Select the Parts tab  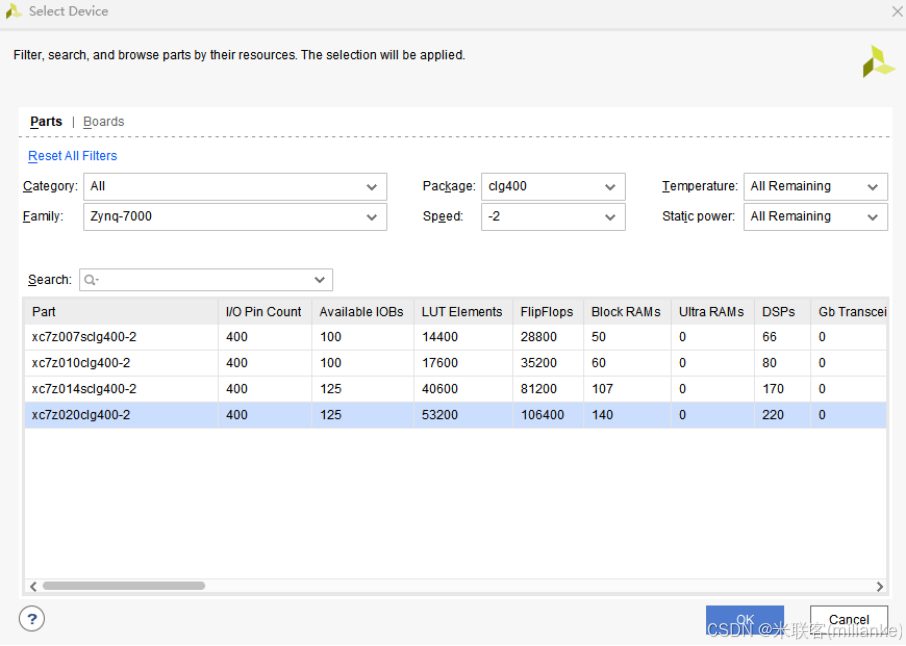click(46, 122)
